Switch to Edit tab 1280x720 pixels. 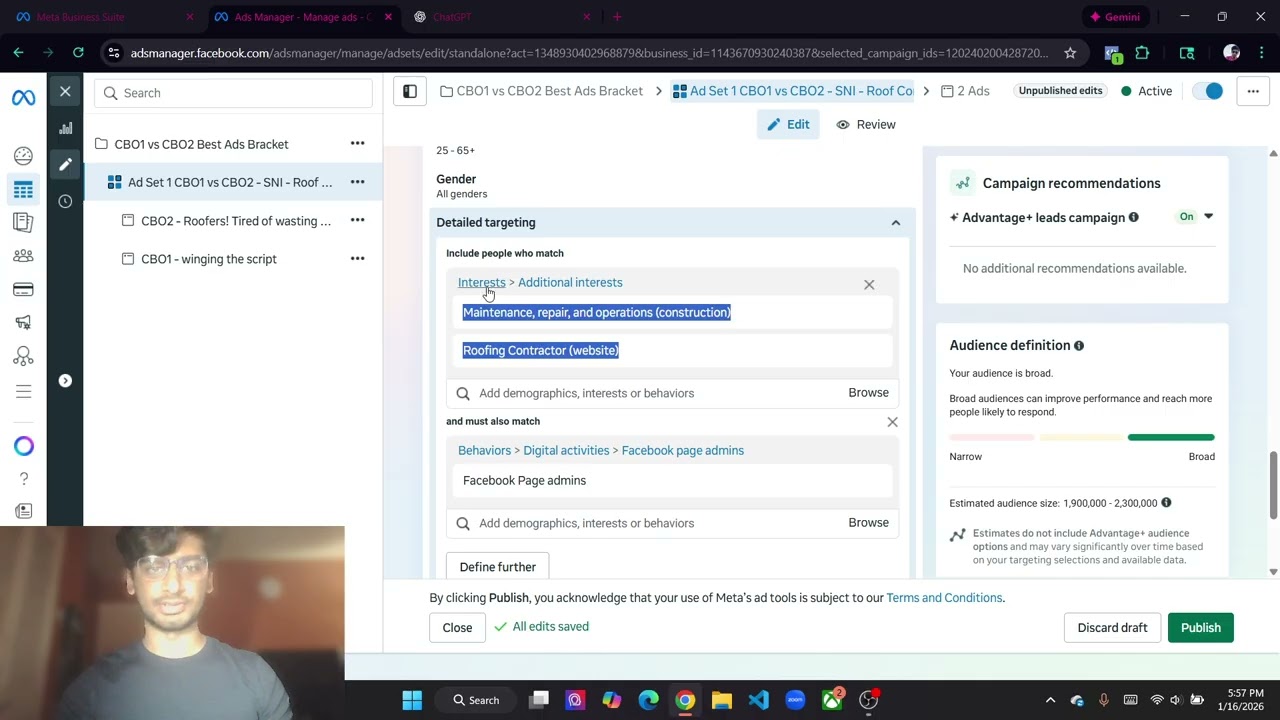(788, 125)
